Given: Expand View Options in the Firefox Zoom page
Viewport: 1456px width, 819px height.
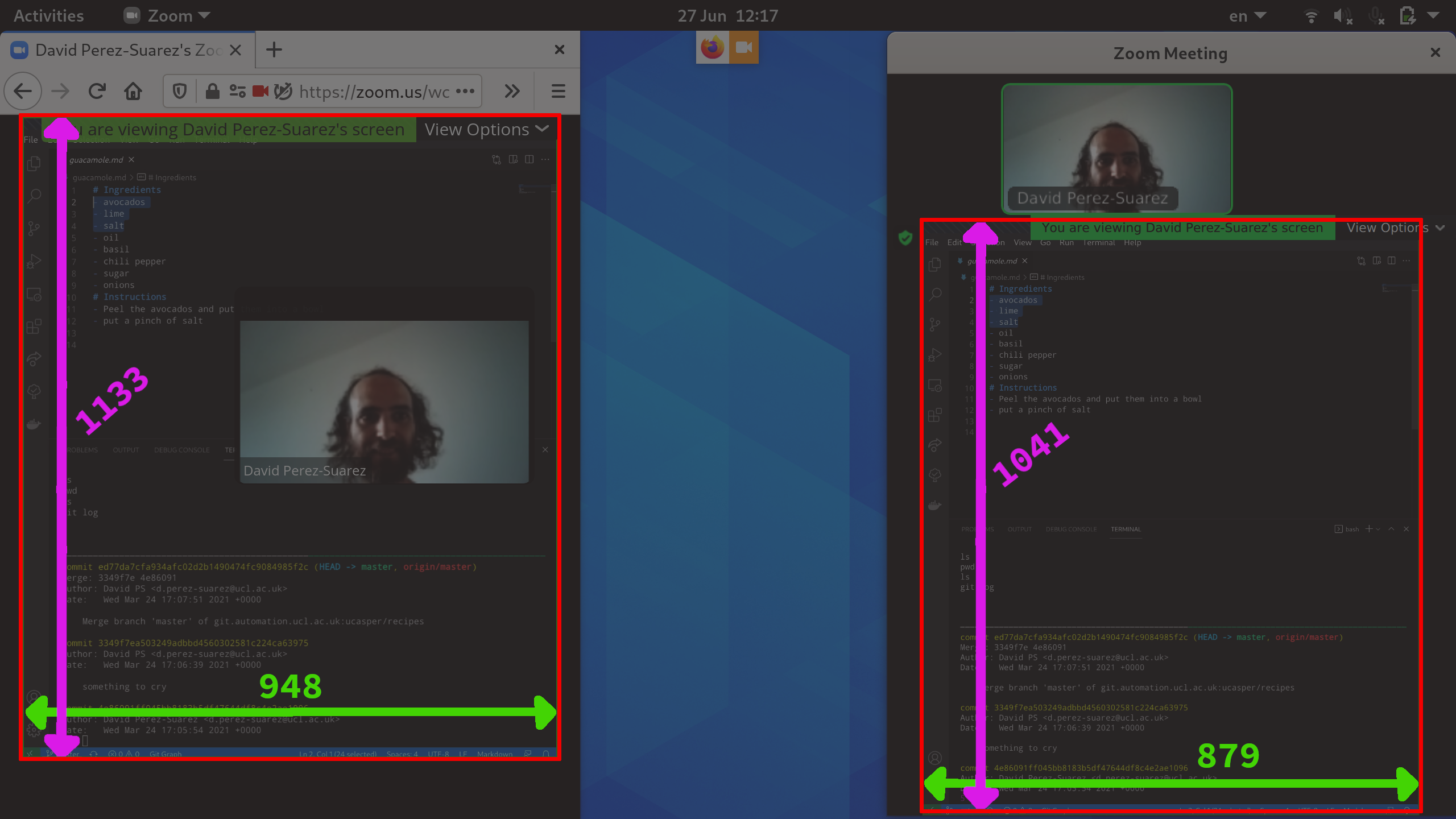Looking at the screenshot, I should (487, 130).
